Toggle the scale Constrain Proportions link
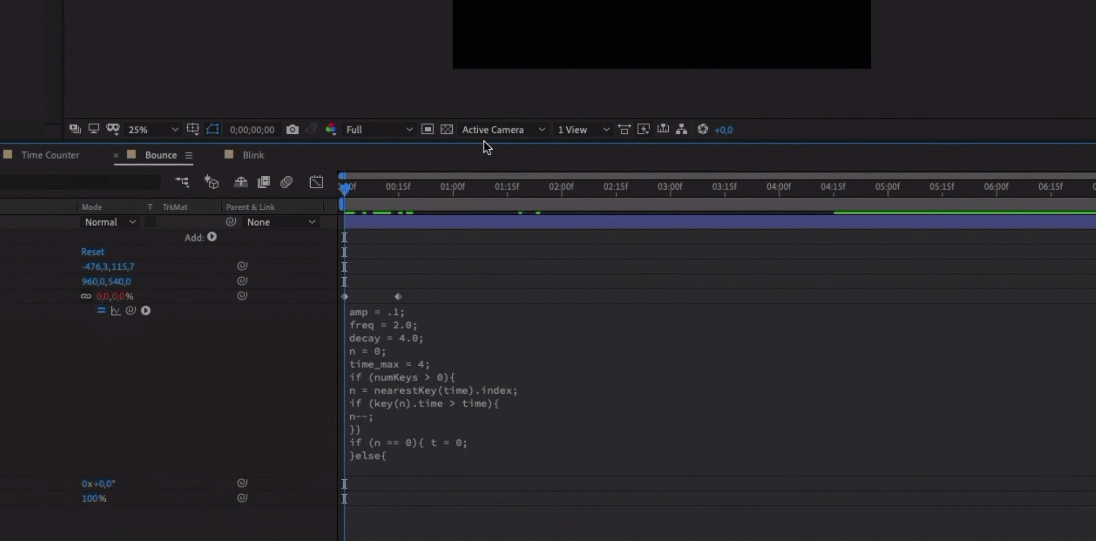This screenshot has width=1096, height=541. tap(86, 297)
